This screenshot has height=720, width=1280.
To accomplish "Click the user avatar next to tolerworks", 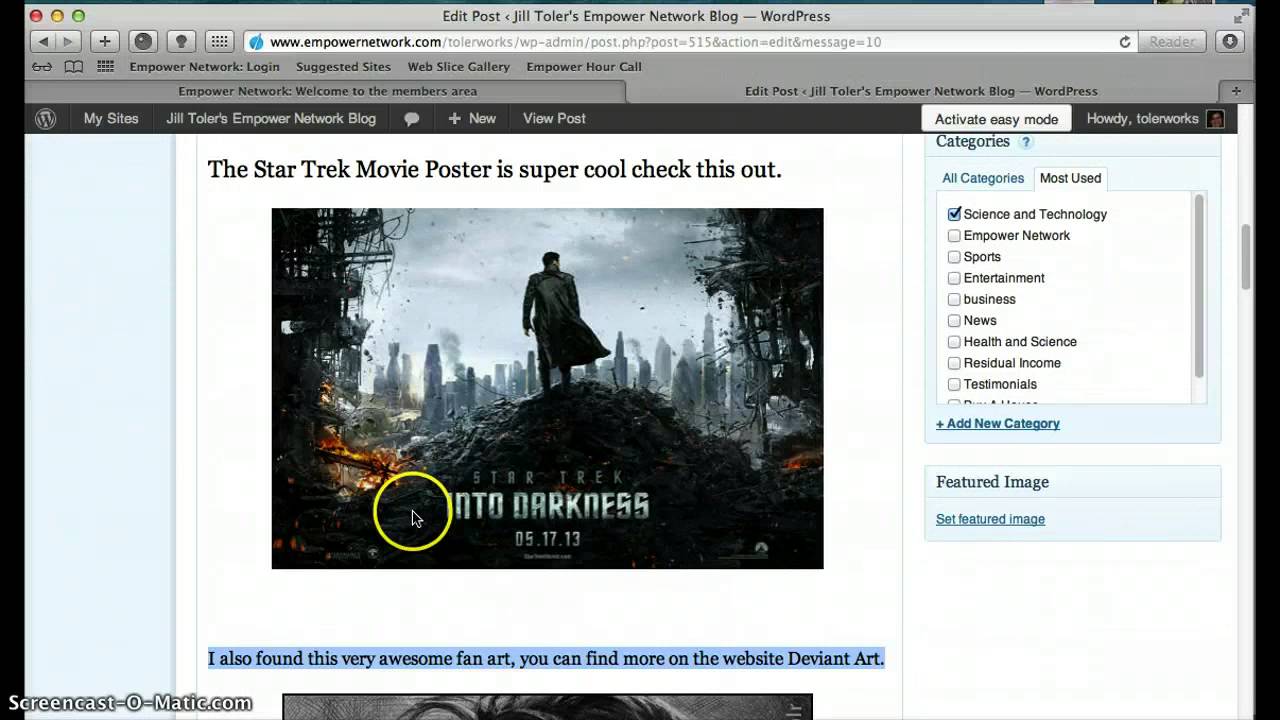I will pyautogui.click(x=1215, y=119).
